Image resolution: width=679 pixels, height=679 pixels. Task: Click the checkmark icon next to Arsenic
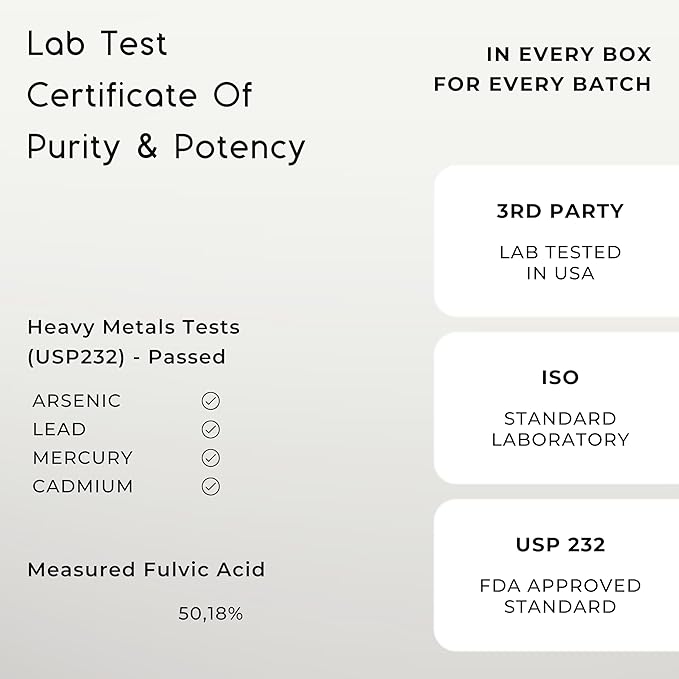pyautogui.click(x=210, y=401)
